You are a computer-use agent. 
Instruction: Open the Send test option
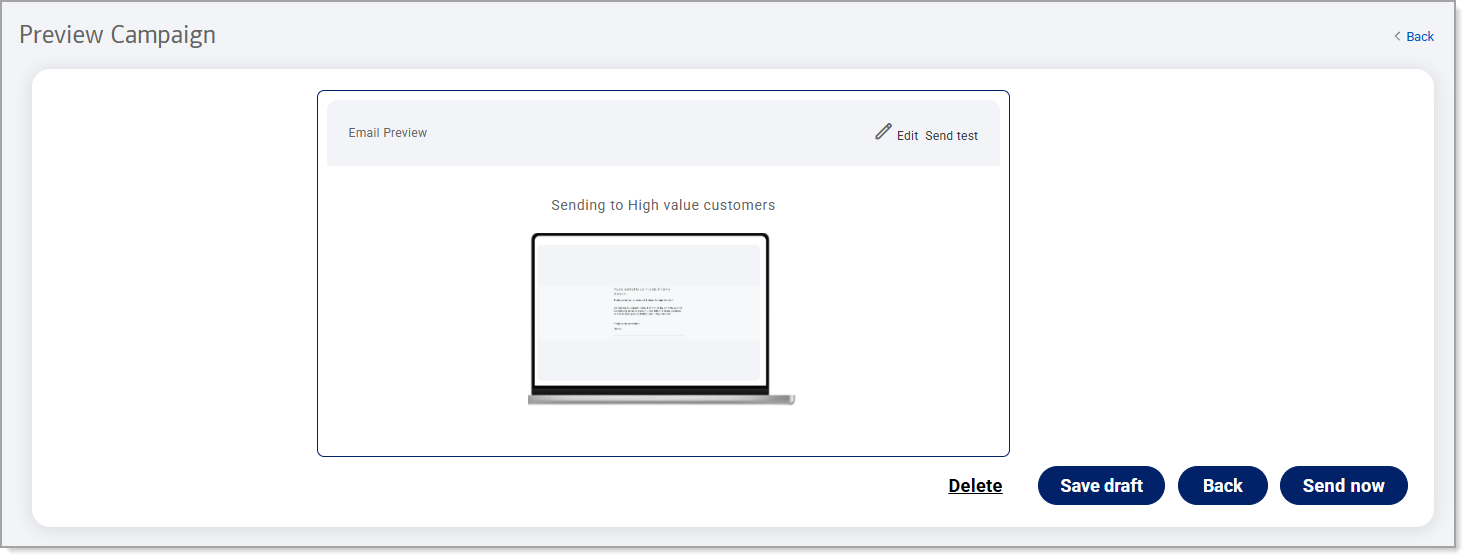pos(951,136)
